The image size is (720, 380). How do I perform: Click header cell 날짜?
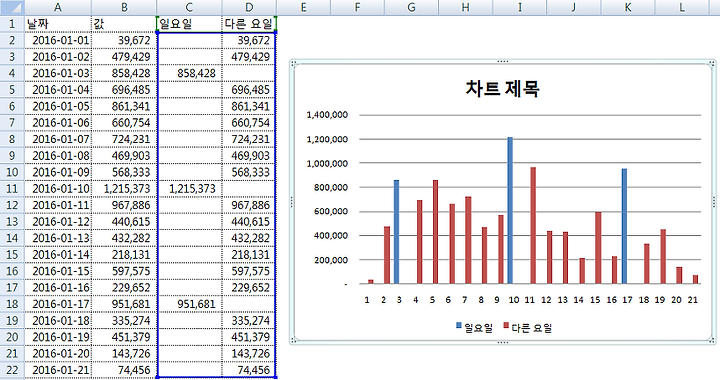[58, 24]
